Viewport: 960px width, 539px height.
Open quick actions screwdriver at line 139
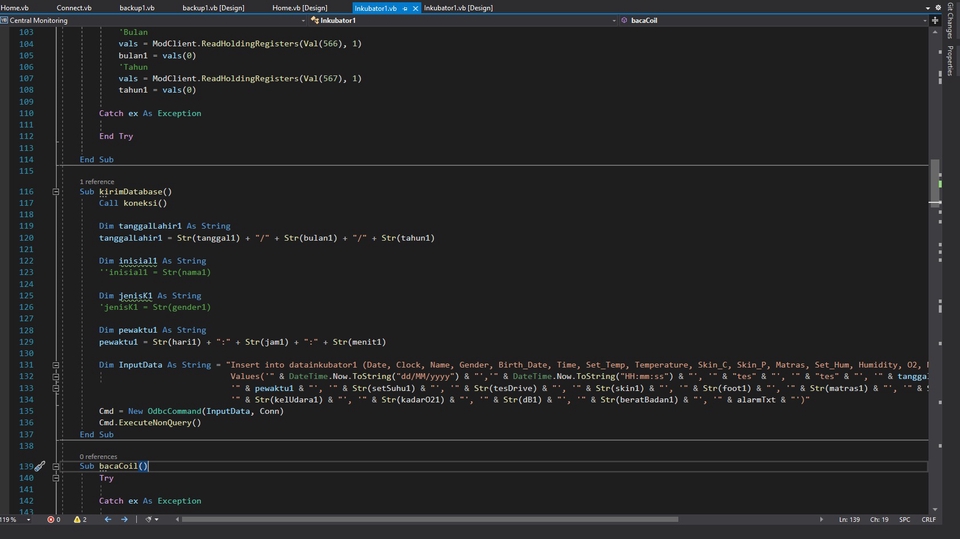click(40, 466)
